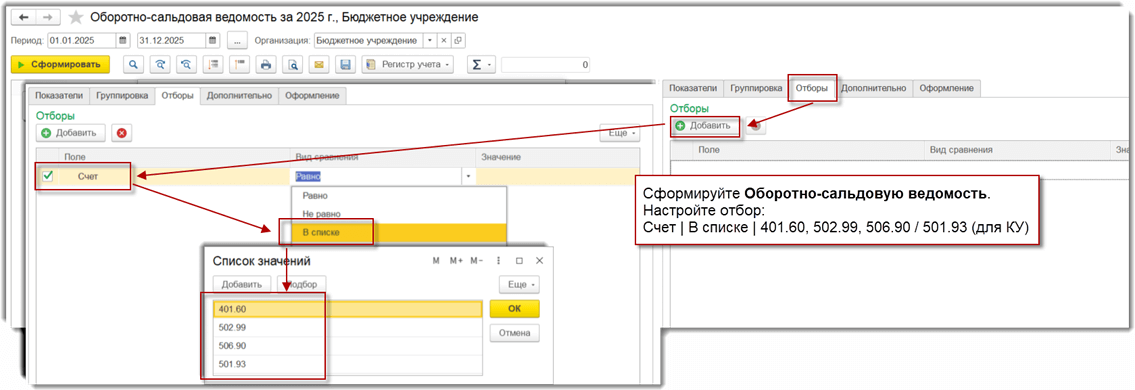This screenshot has width=1135, height=390.
Task: Maximize the Список значений window
Action: pos(519,261)
